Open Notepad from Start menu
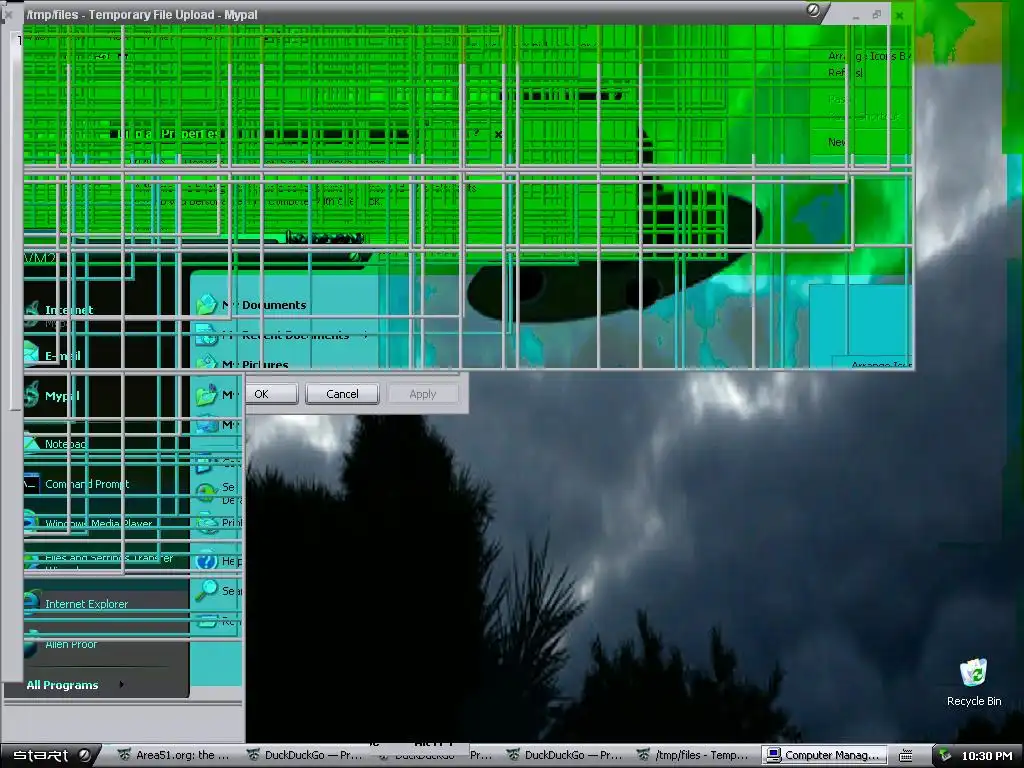Screen dimensions: 1024x768 pos(65,444)
